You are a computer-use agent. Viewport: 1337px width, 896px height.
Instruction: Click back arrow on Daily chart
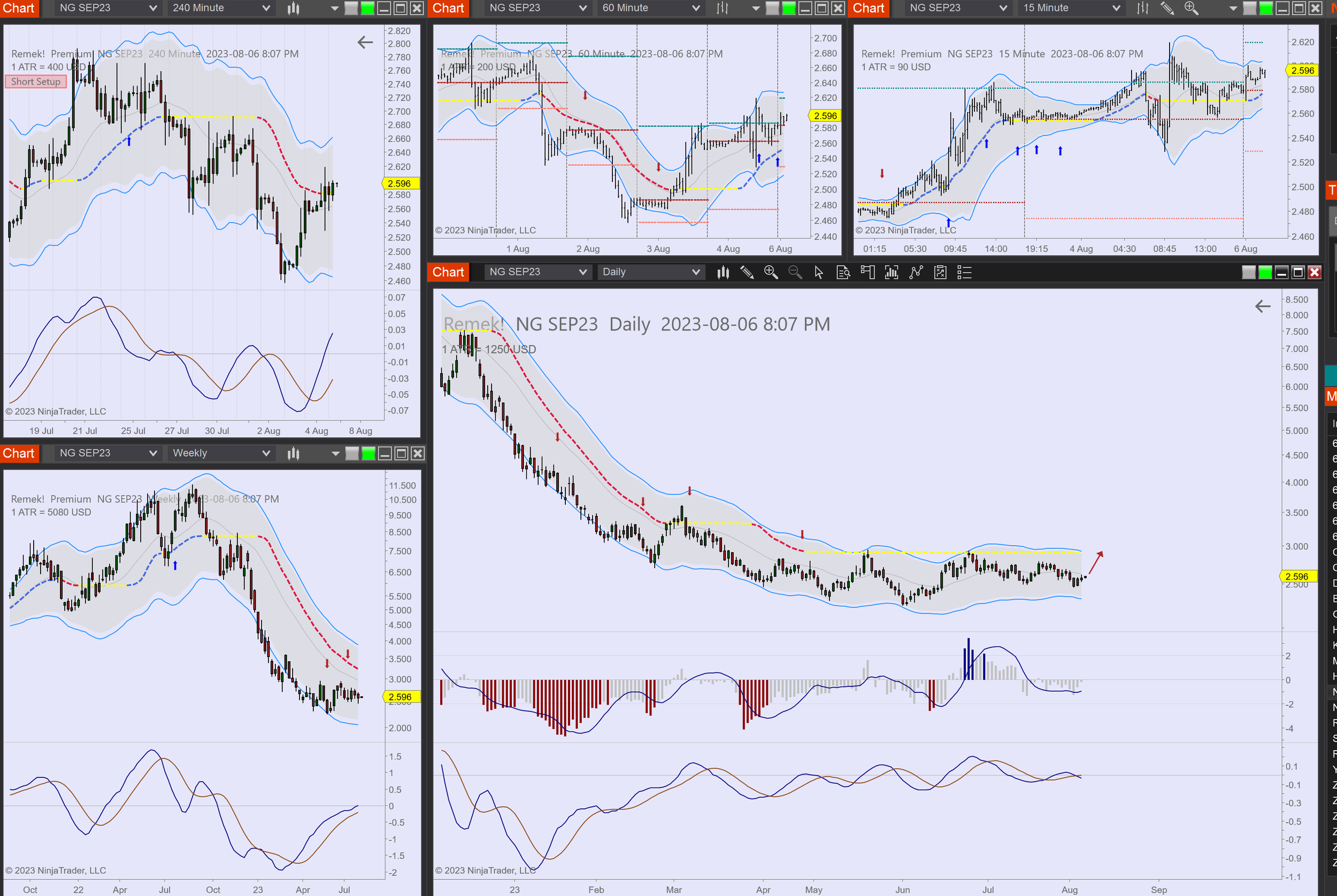click(x=1262, y=306)
